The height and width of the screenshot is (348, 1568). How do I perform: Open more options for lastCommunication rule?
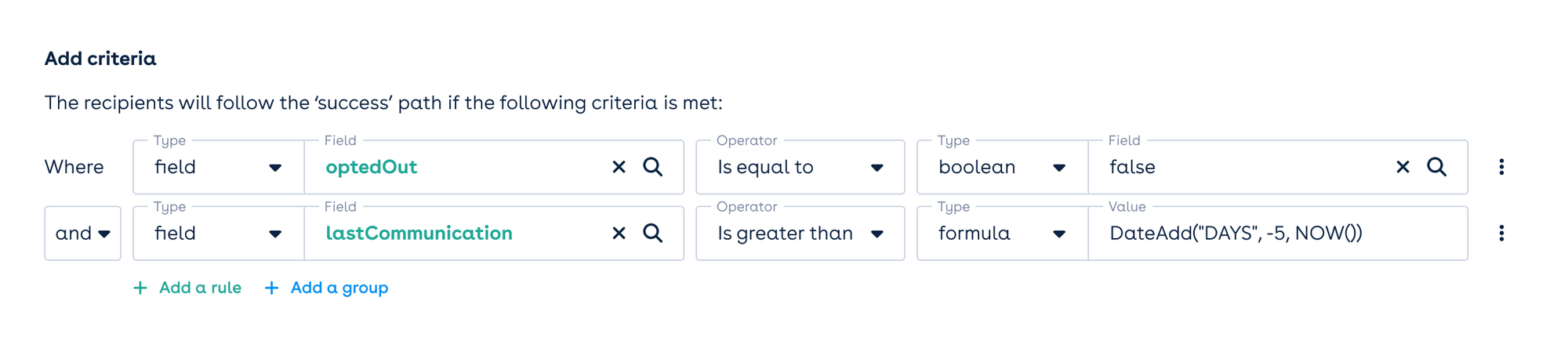tap(1501, 234)
